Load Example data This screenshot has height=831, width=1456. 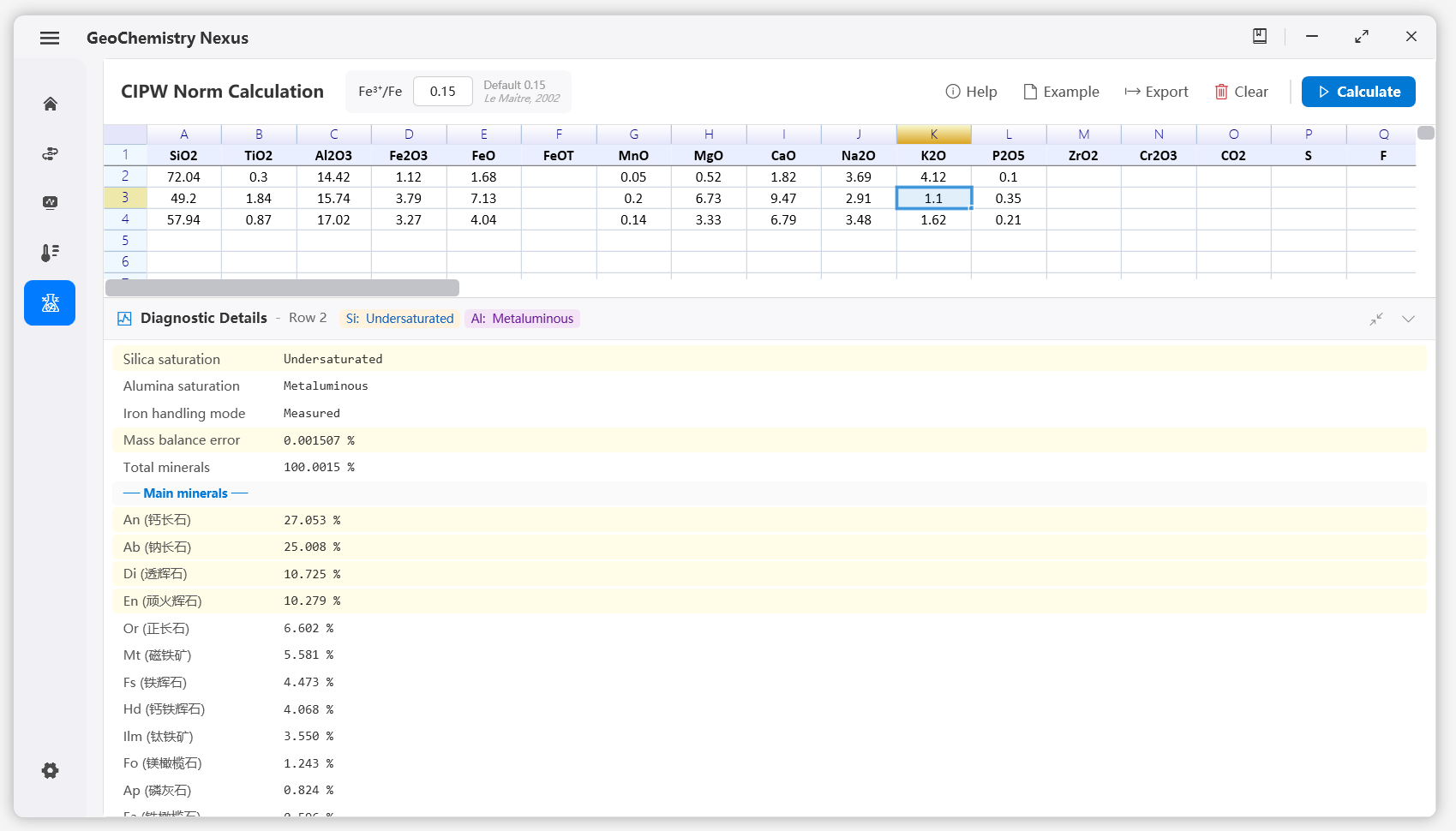[1061, 92]
